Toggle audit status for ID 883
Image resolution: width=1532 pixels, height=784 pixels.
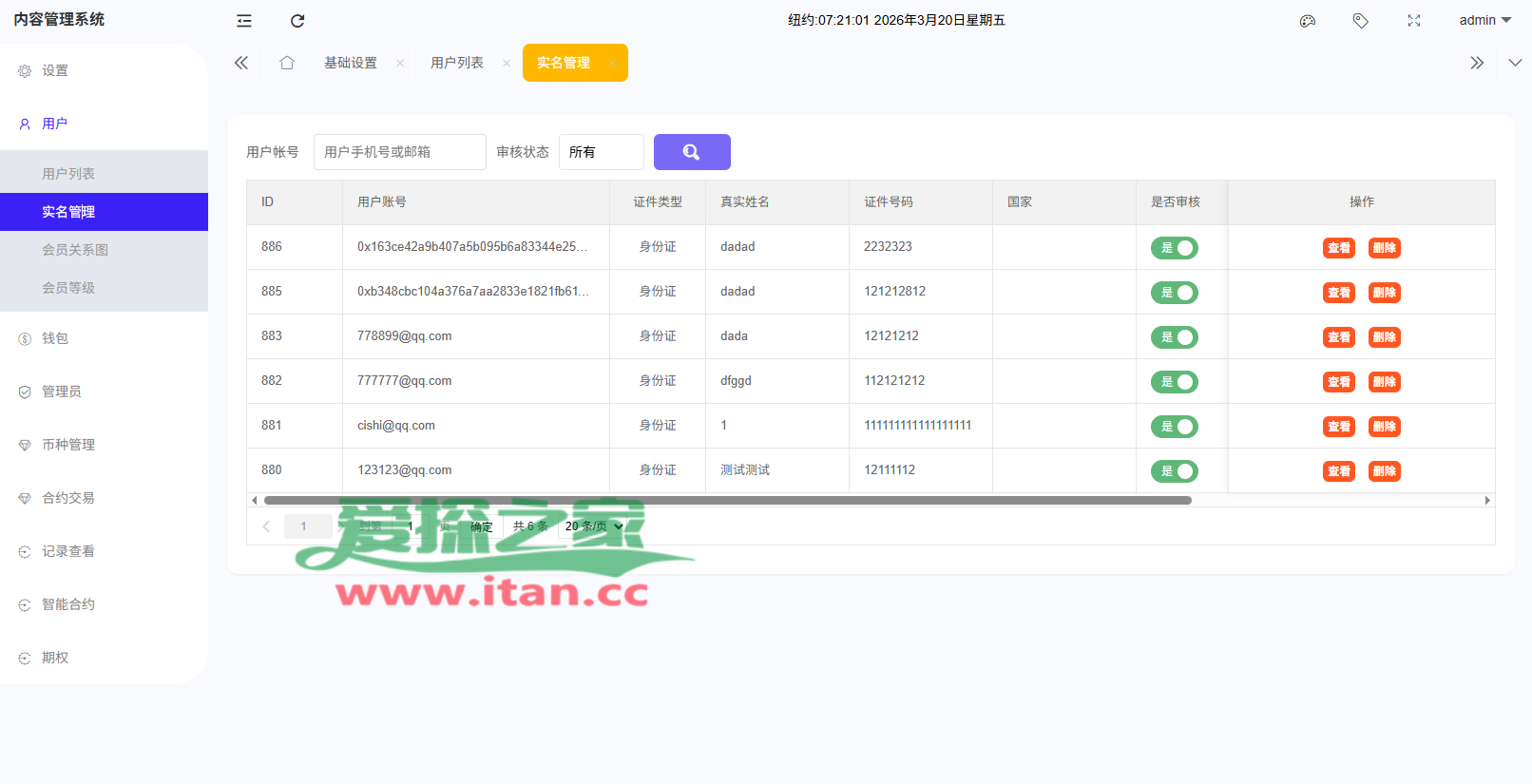coord(1175,337)
